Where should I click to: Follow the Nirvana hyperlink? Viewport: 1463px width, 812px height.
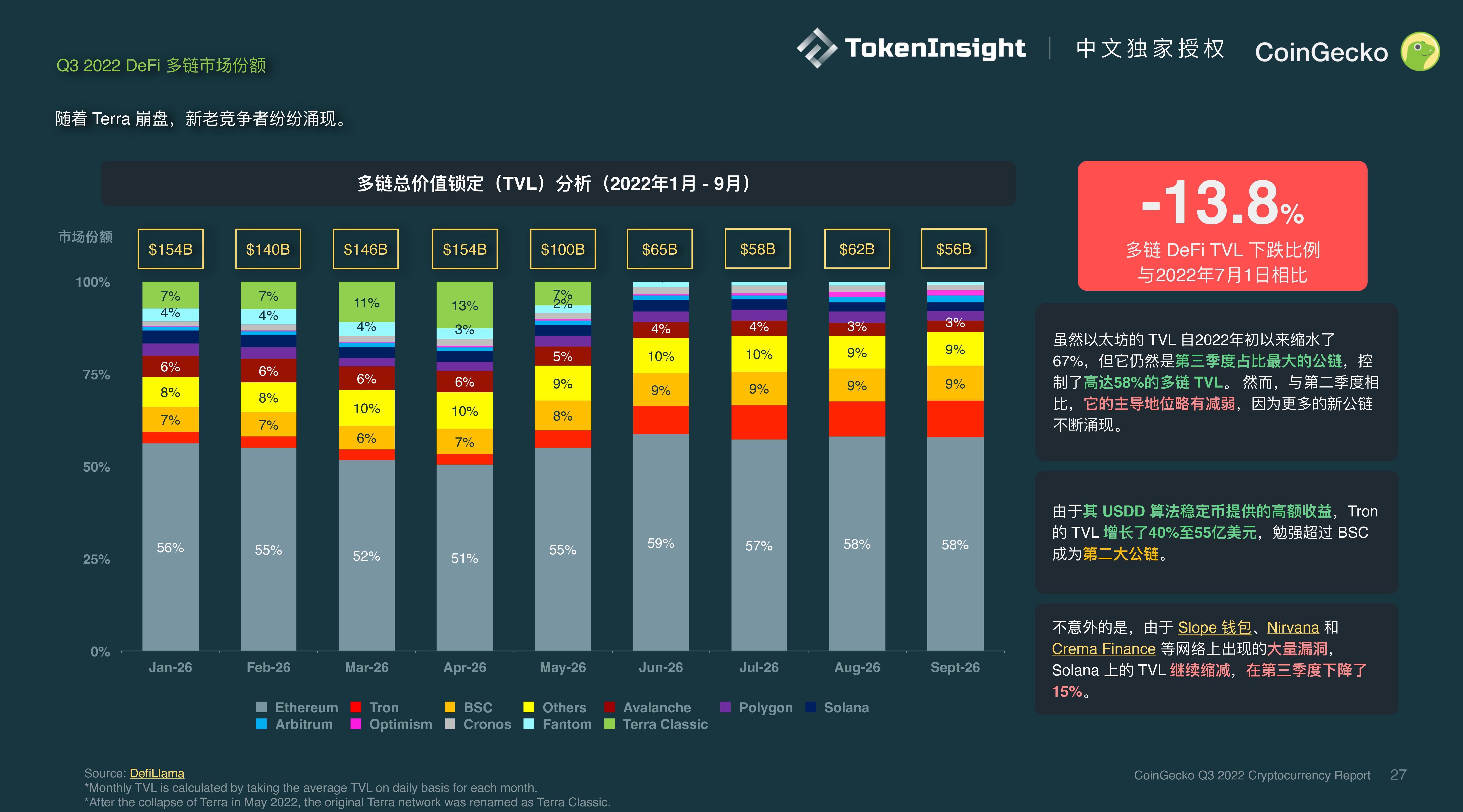(1293, 627)
